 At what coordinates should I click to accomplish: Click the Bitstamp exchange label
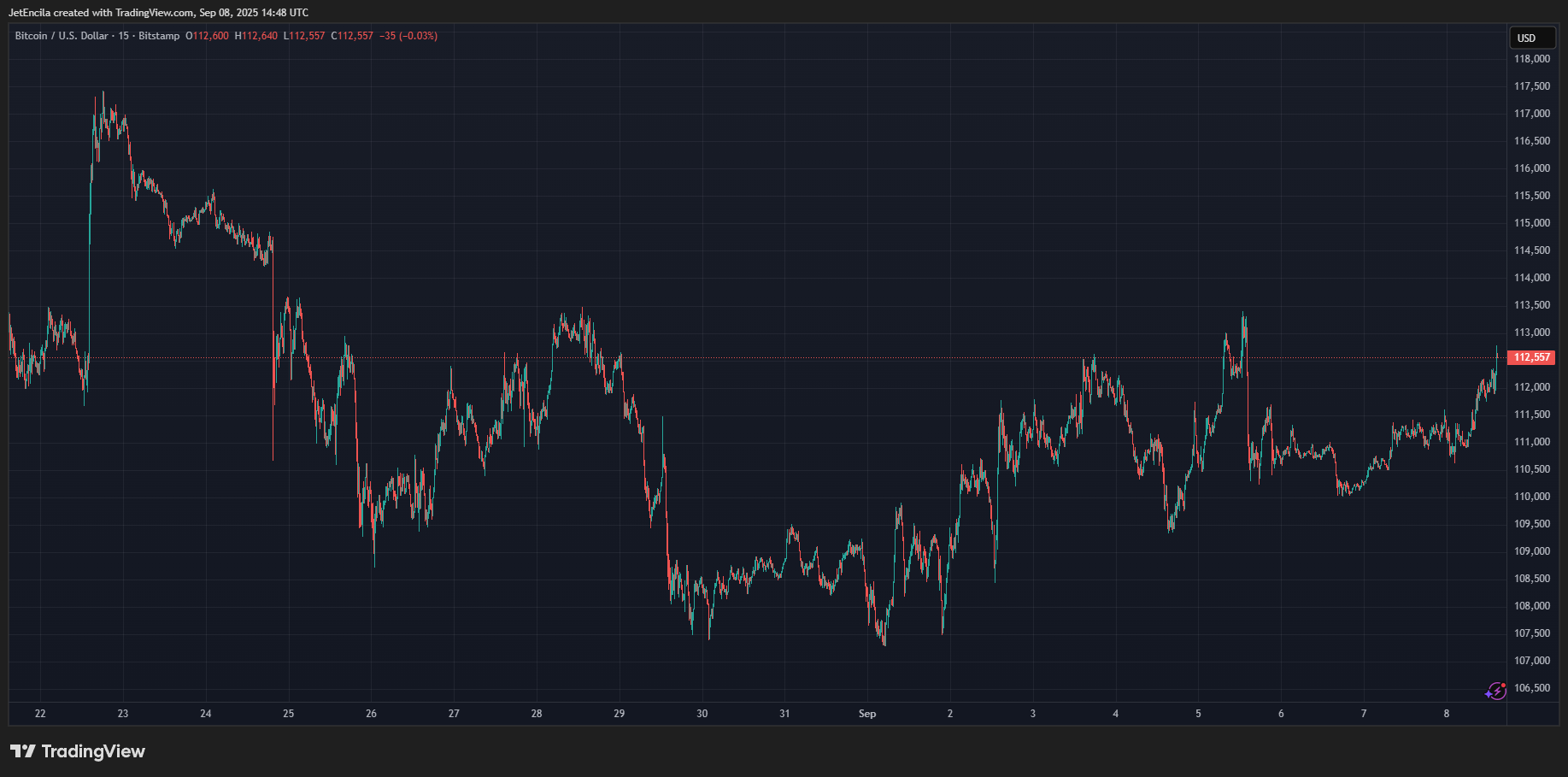tap(159, 36)
